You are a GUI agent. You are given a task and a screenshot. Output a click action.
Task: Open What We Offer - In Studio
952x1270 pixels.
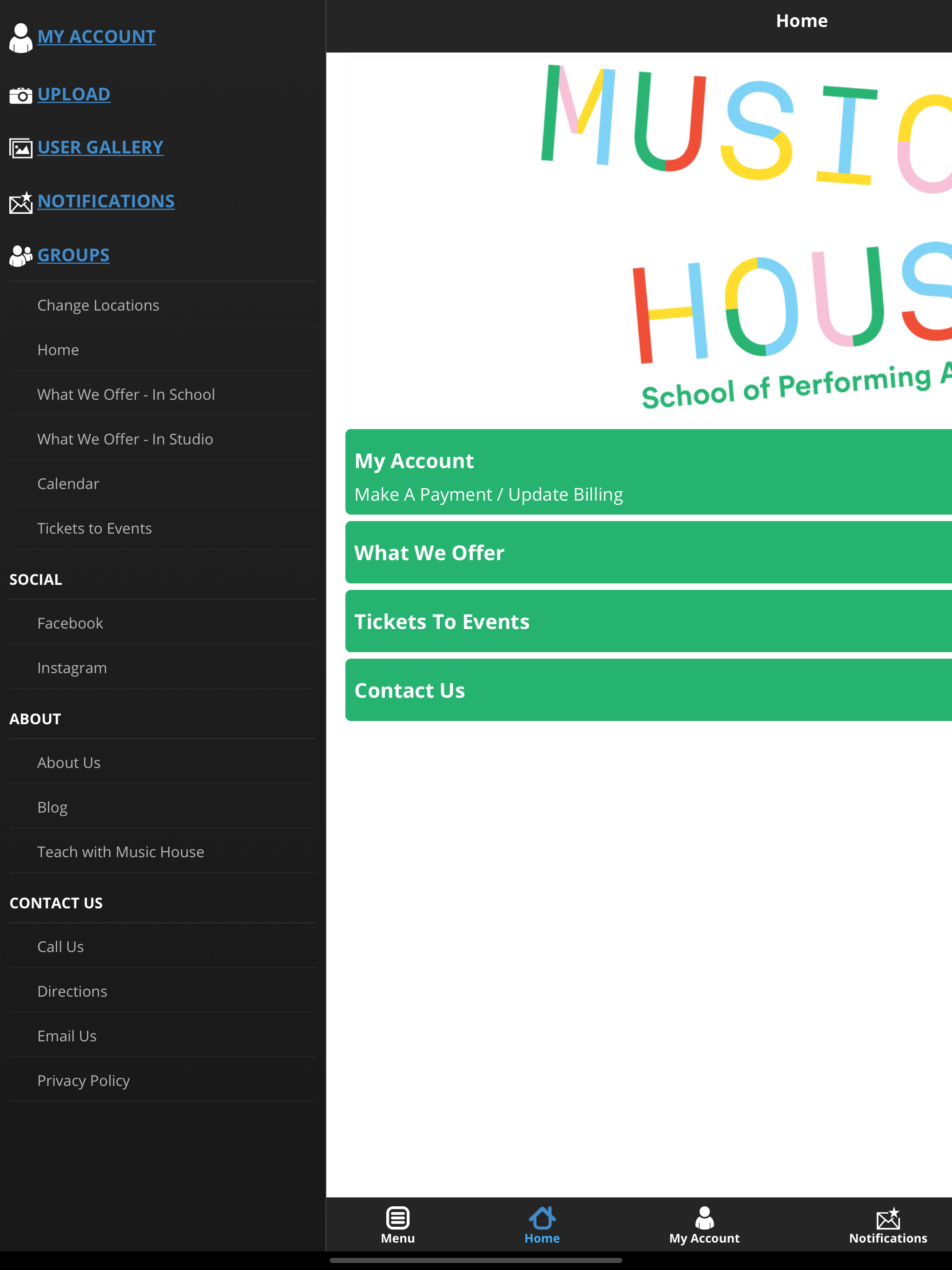tap(163, 439)
